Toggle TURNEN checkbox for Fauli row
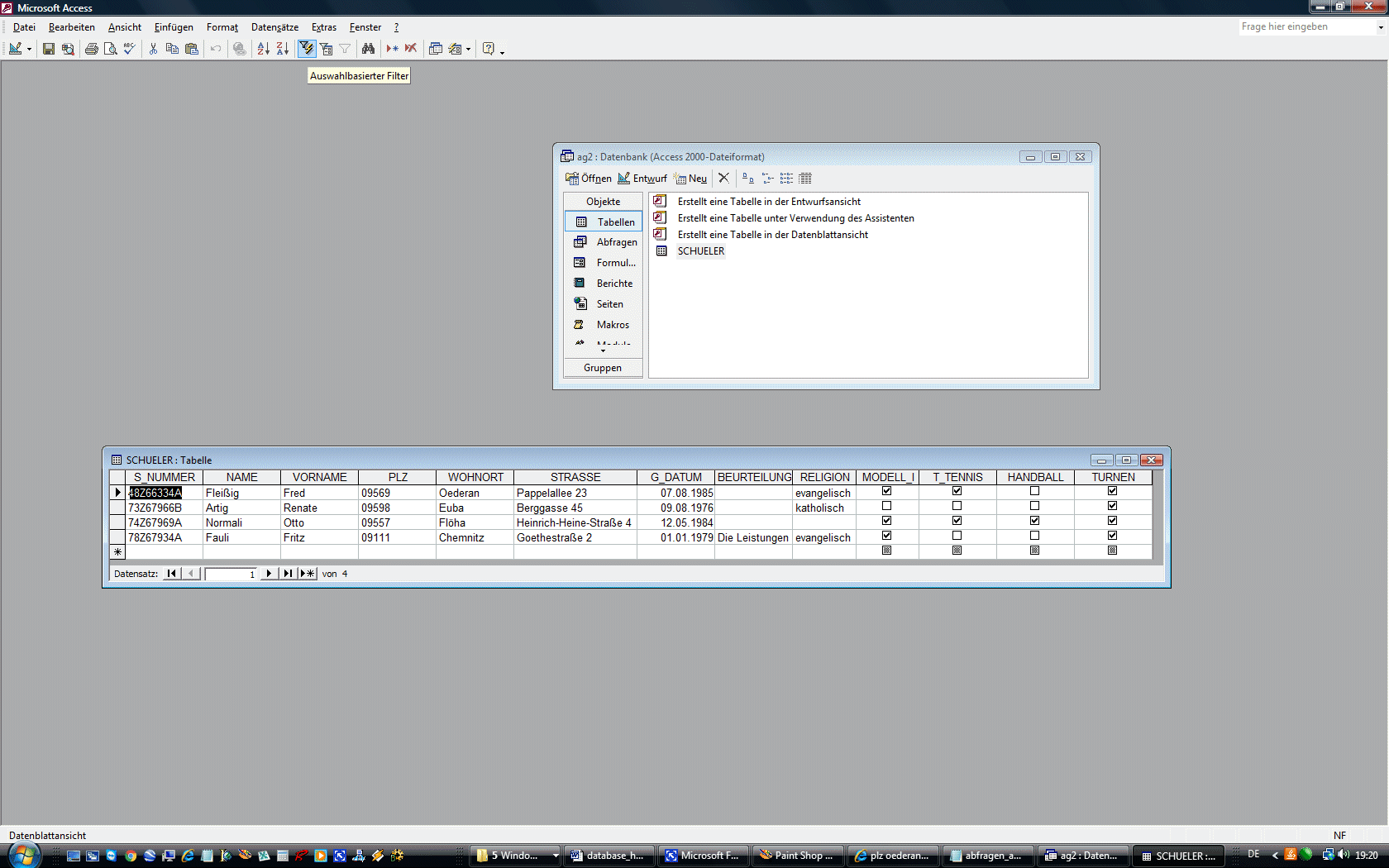 click(1112, 536)
